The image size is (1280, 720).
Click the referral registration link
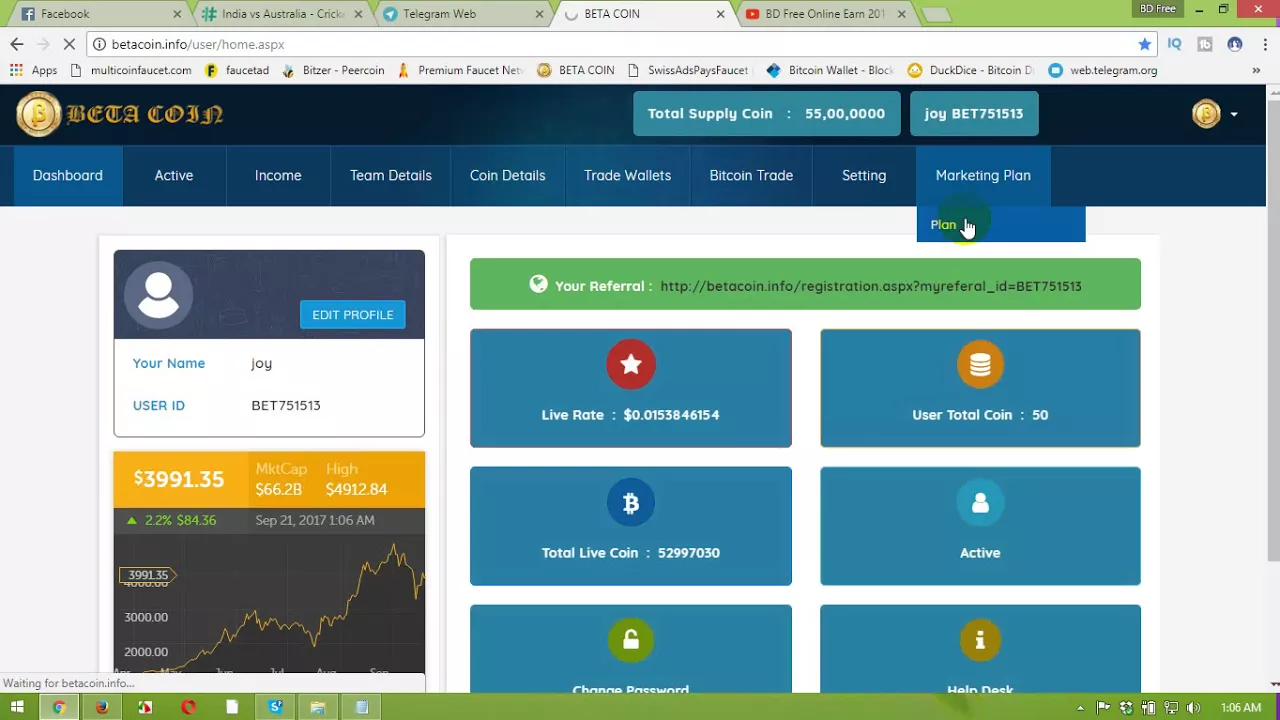click(871, 286)
